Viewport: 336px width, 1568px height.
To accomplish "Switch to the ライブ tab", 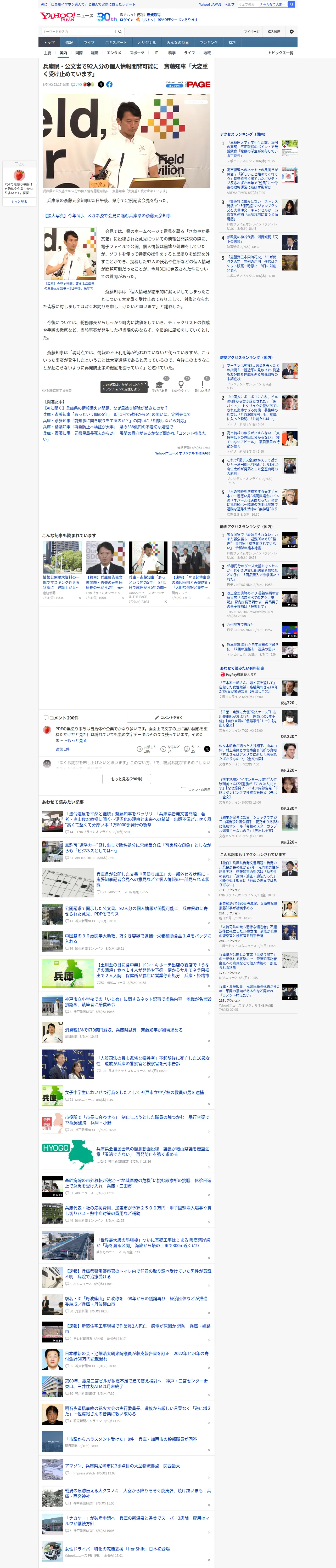I will point(89,43).
